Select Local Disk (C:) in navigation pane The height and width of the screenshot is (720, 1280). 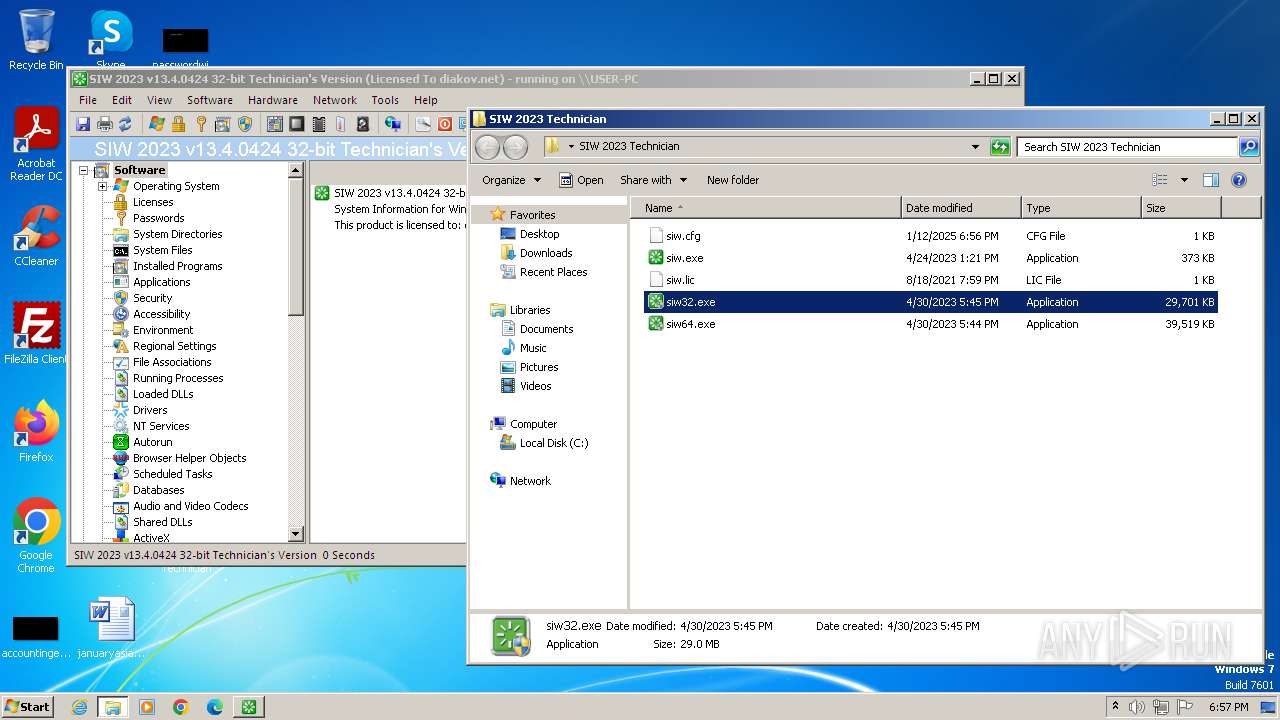[554, 443]
